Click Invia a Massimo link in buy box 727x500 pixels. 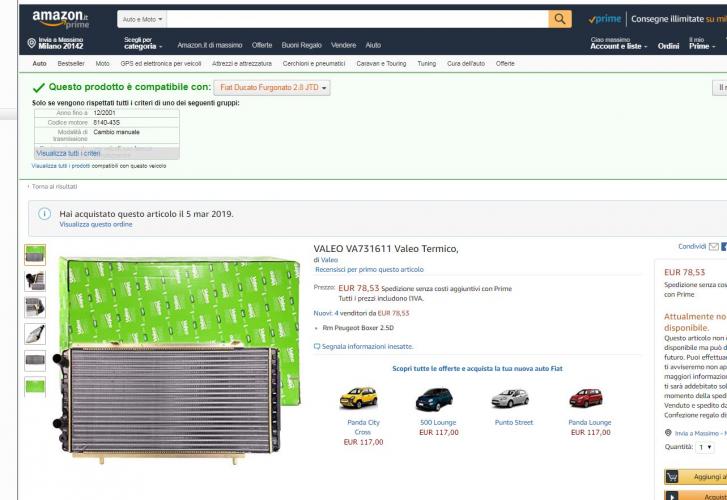click(699, 433)
